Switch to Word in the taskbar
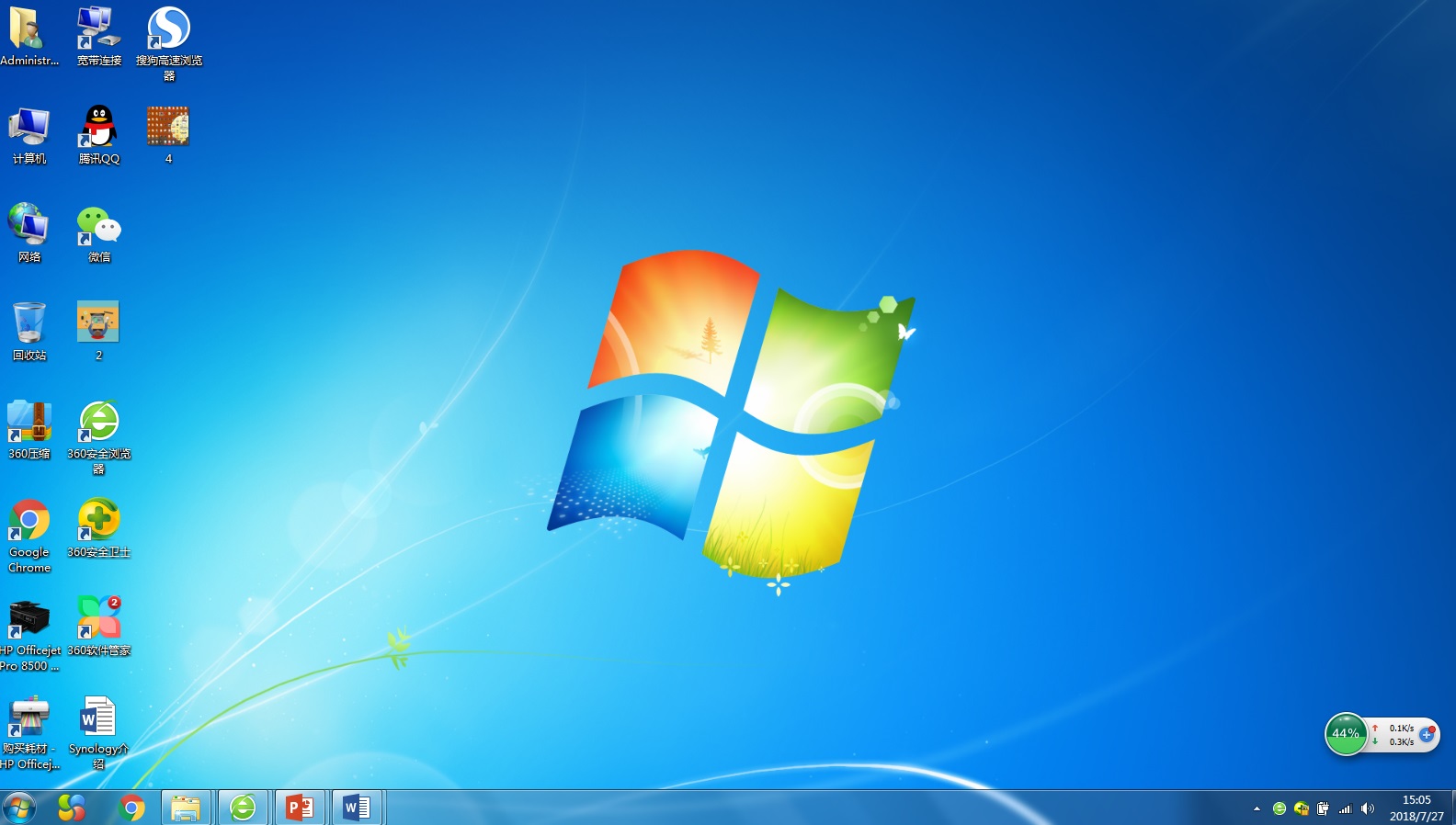The width and height of the screenshot is (1456, 825). coord(357,808)
